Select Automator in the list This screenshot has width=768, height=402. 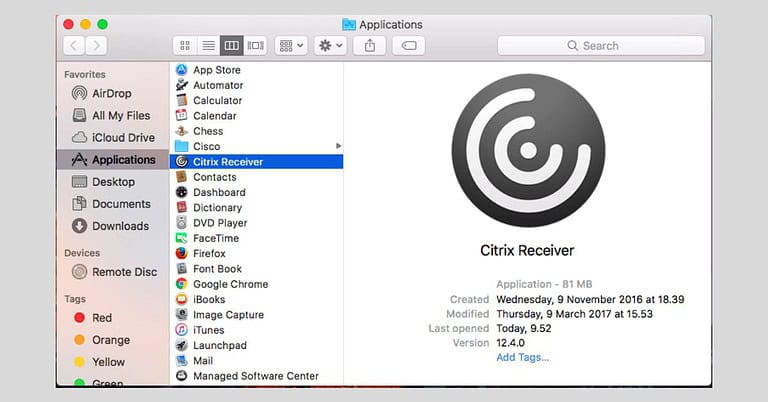[257, 85]
